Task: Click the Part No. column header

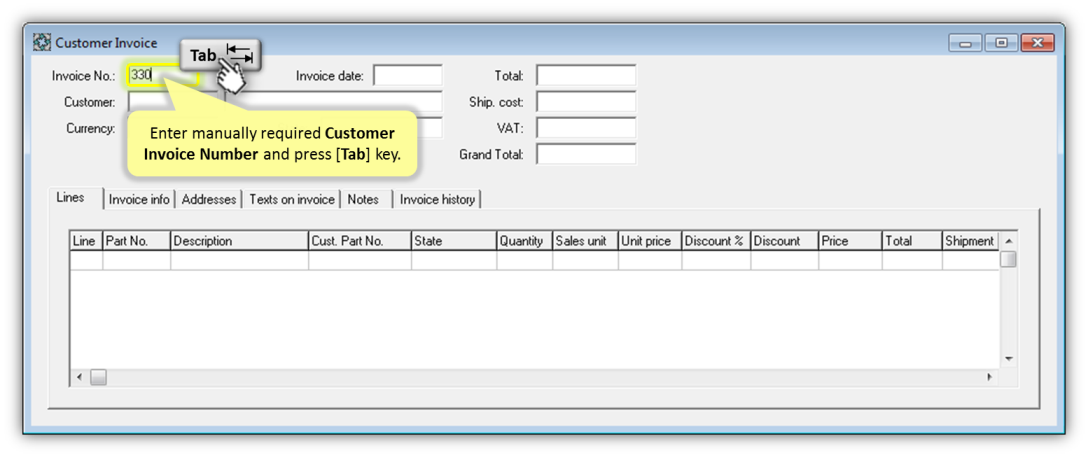Action: [137, 241]
